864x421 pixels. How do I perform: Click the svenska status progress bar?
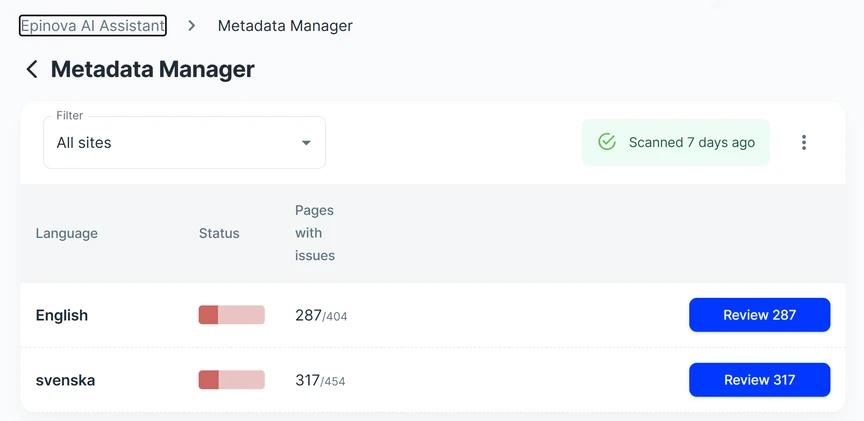231,380
